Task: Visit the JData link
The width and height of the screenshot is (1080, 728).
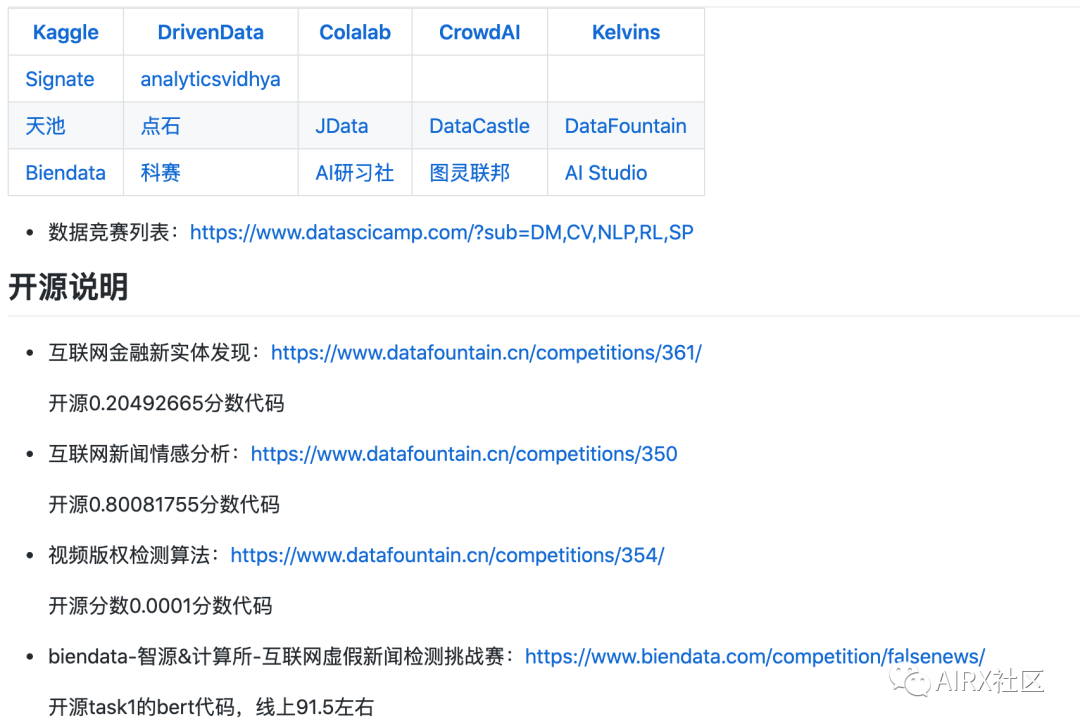Action: point(342,126)
